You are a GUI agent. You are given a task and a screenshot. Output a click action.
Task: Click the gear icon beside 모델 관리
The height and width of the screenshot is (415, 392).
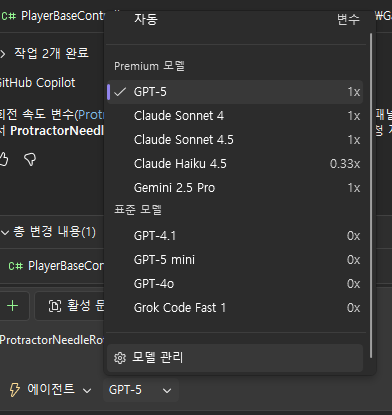coord(120,358)
